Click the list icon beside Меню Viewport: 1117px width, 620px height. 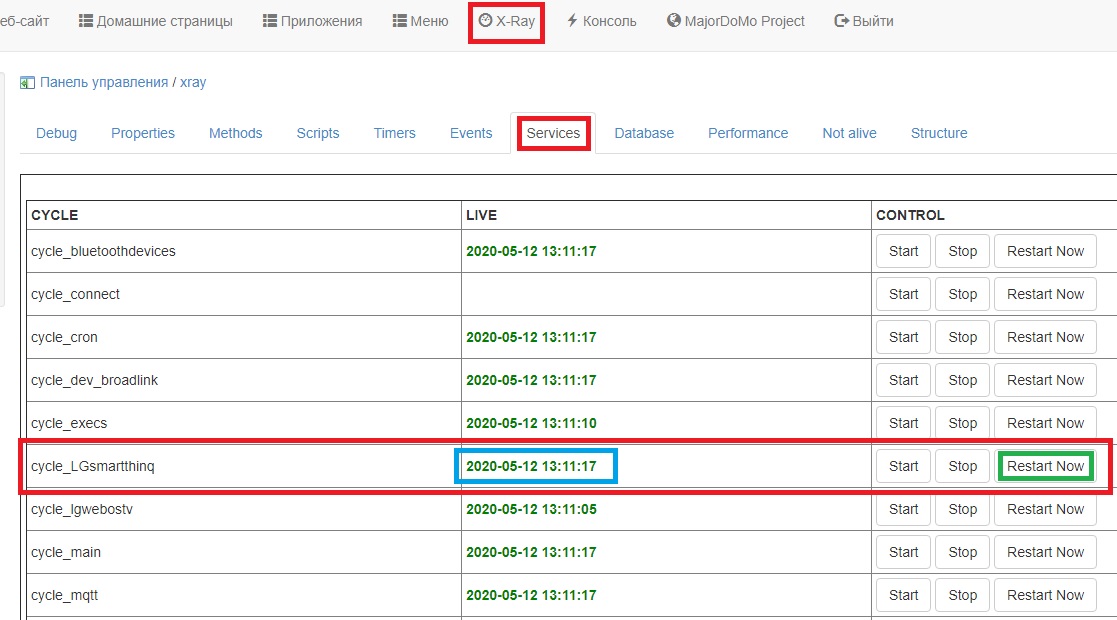pos(400,21)
